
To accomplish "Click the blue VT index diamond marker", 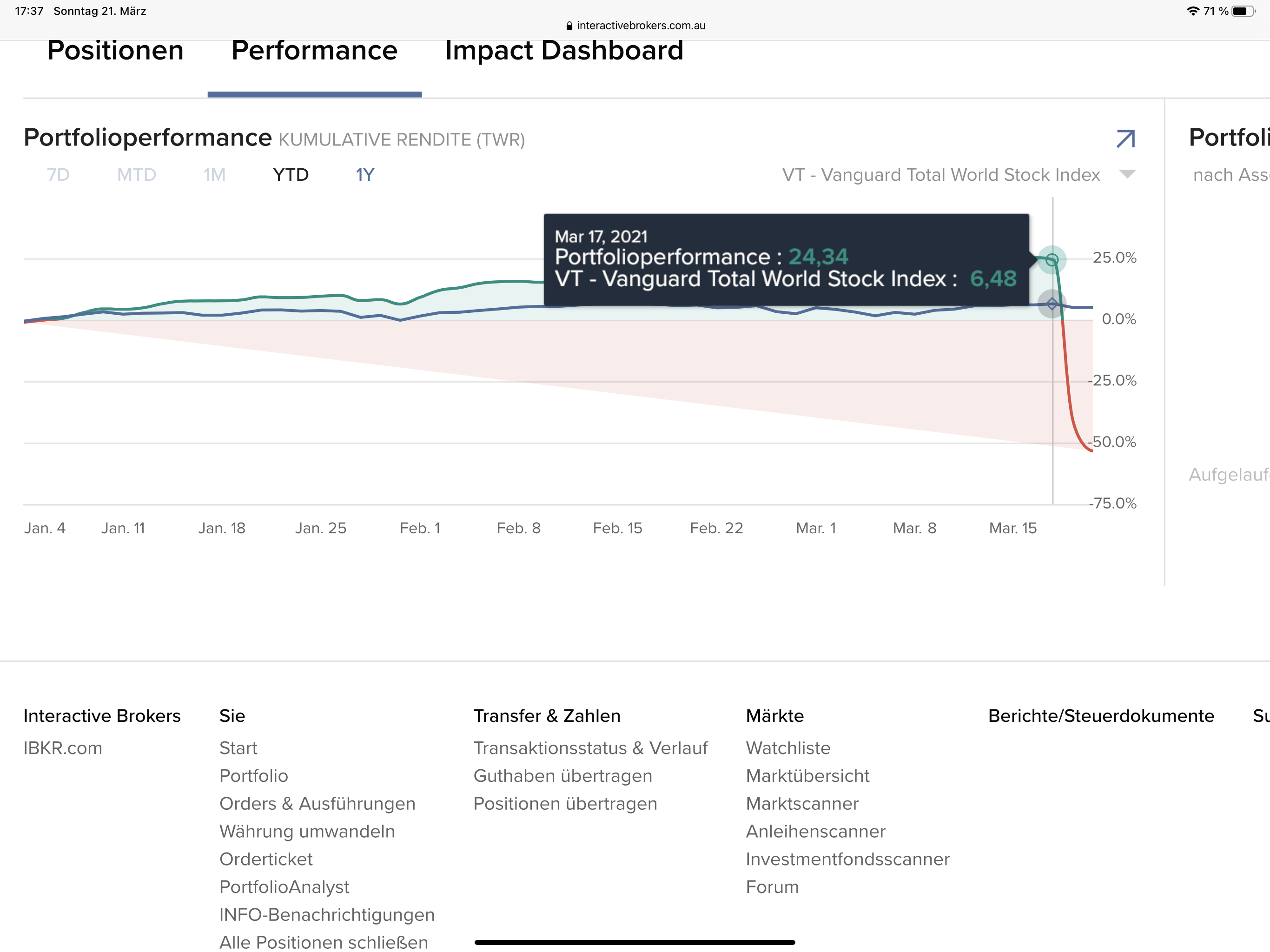I will 1051,304.
